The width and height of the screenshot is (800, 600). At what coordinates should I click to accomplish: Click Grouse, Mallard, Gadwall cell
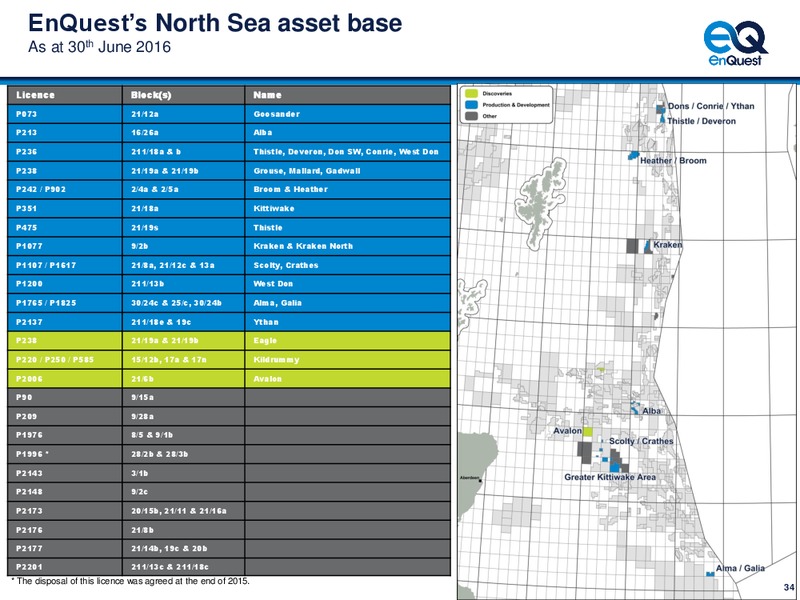pyautogui.click(x=348, y=171)
